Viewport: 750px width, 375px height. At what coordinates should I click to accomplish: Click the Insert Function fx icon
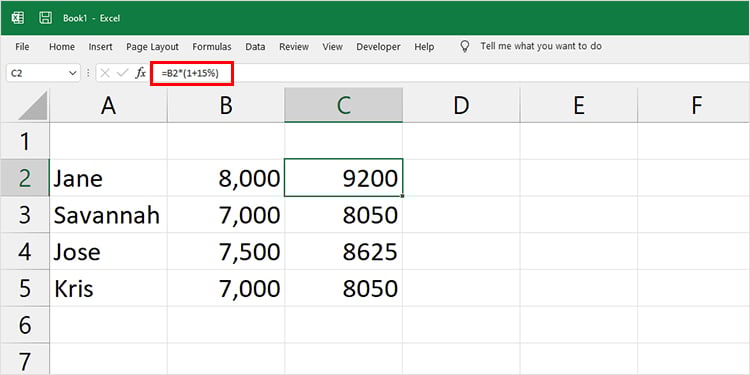140,73
